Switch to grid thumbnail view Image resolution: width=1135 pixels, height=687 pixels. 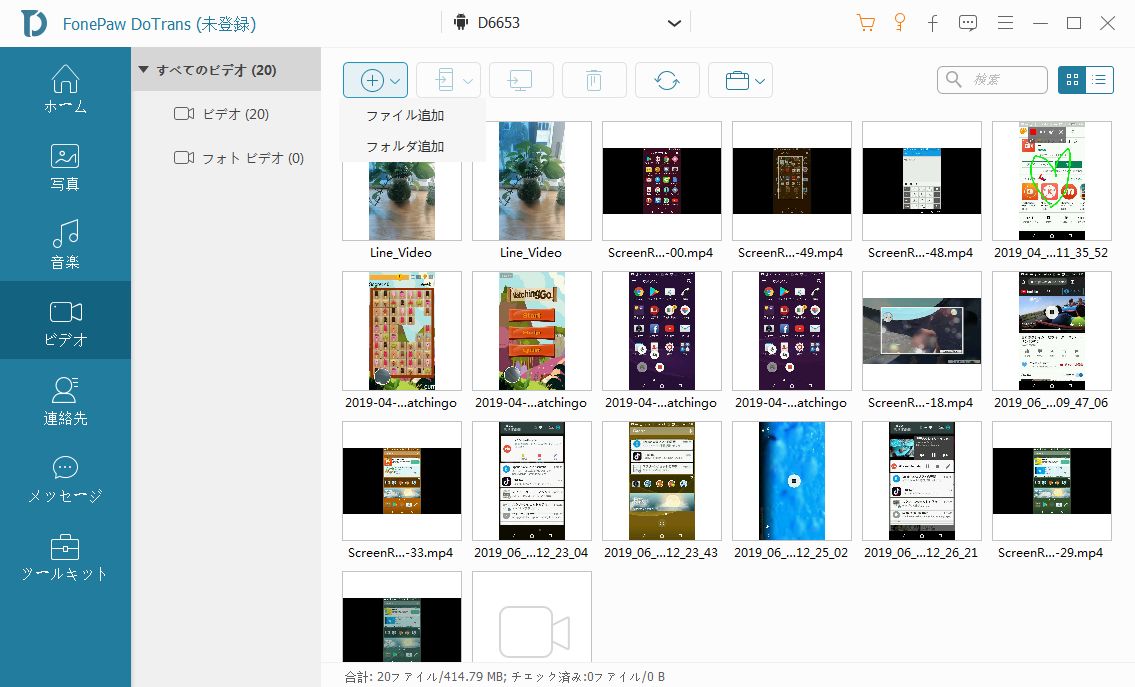pos(1072,80)
